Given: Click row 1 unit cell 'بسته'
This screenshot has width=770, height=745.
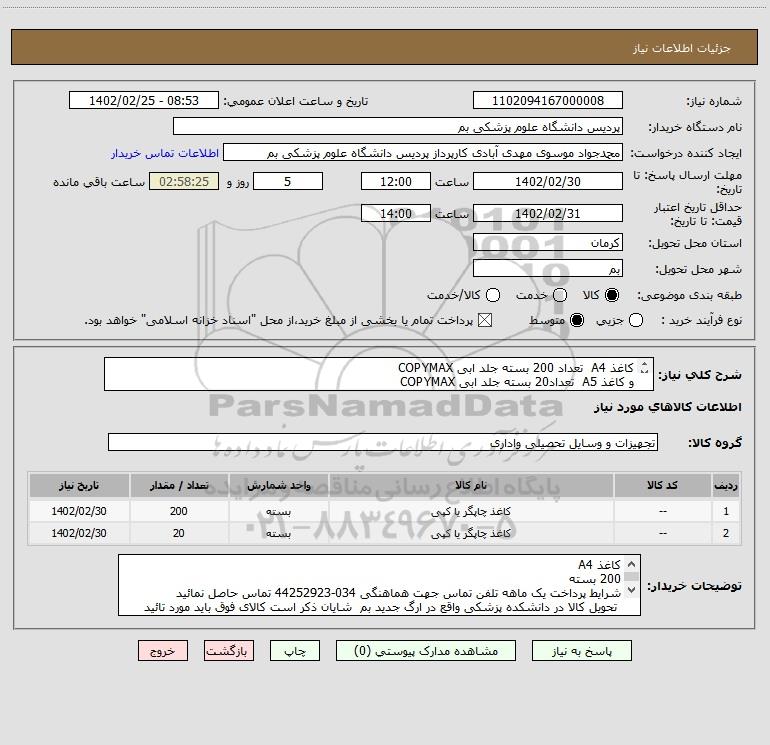Looking at the screenshot, I should coord(278,511).
